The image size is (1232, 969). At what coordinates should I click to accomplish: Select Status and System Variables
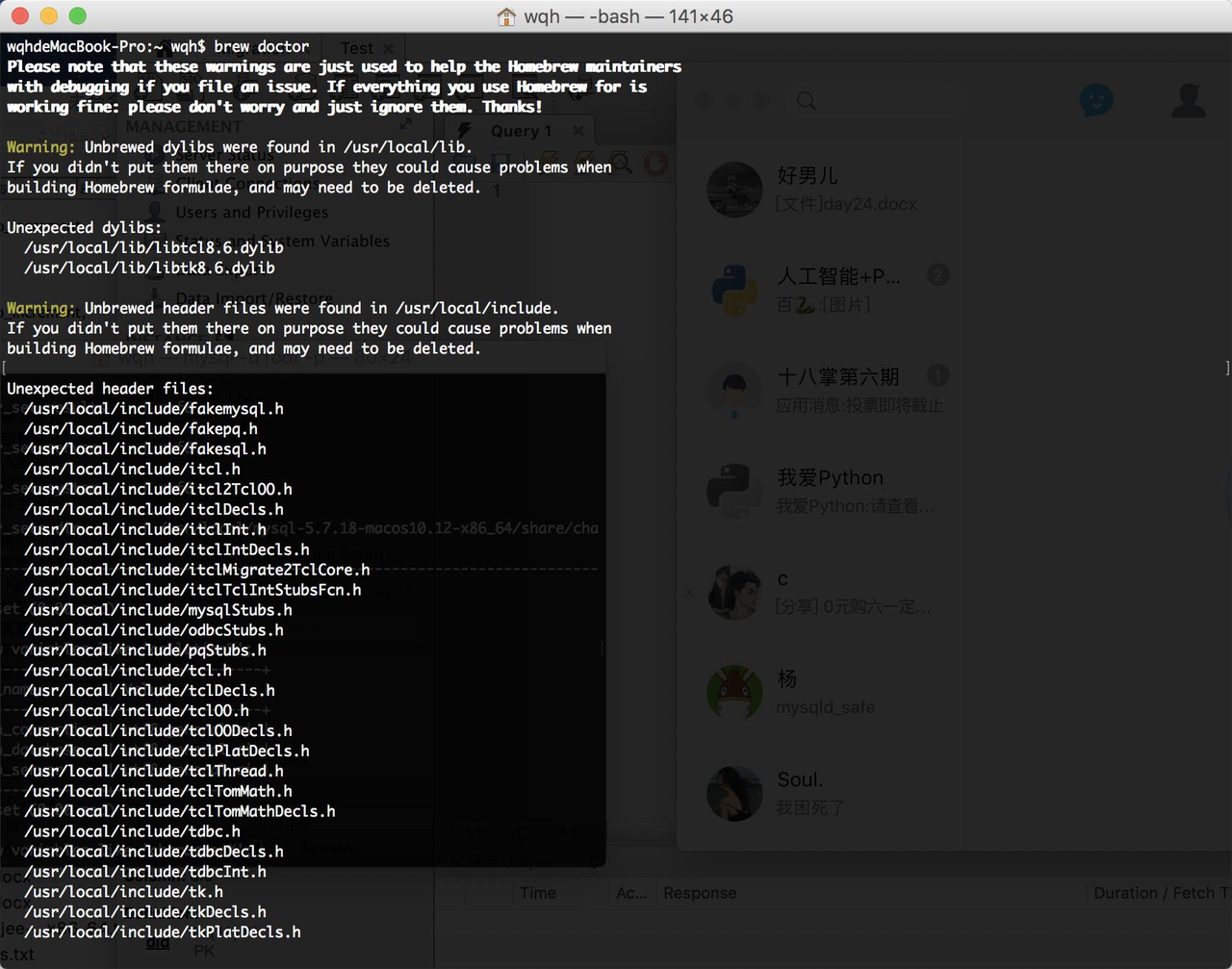click(x=282, y=241)
